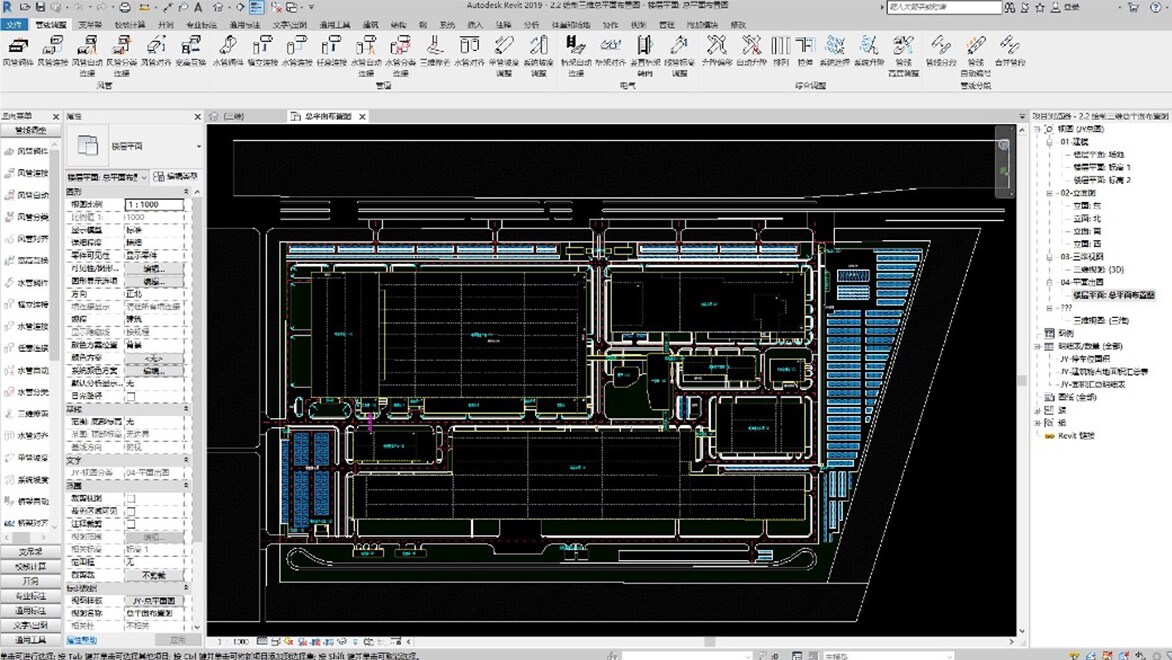This screenshot has width=1172, height=660.
Task: Select the 合并管段 merge pipe segments tool
Action: [1010, 51]
